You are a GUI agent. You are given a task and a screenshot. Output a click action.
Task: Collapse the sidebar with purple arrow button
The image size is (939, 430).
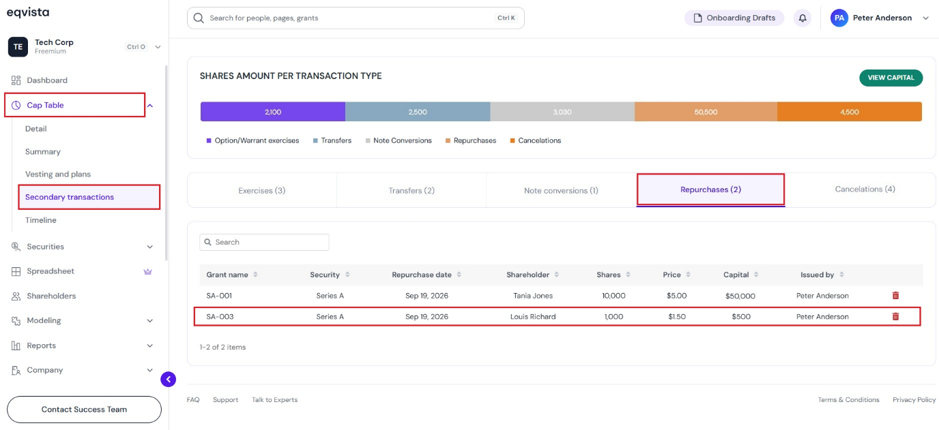[168, 379]
